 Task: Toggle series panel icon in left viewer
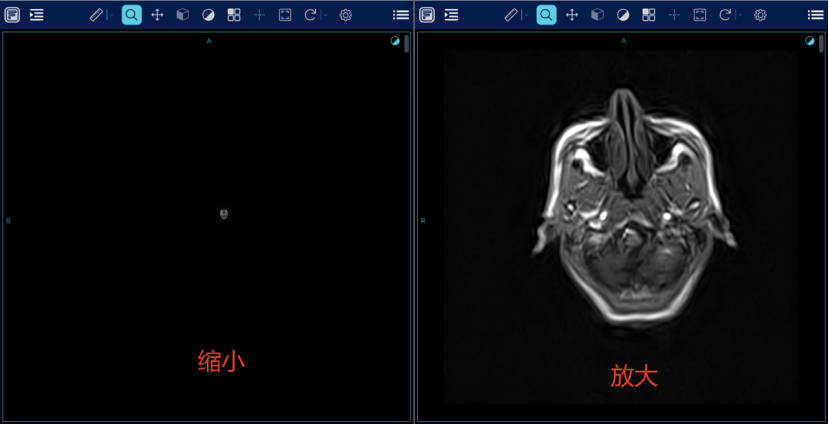(12, 15)
